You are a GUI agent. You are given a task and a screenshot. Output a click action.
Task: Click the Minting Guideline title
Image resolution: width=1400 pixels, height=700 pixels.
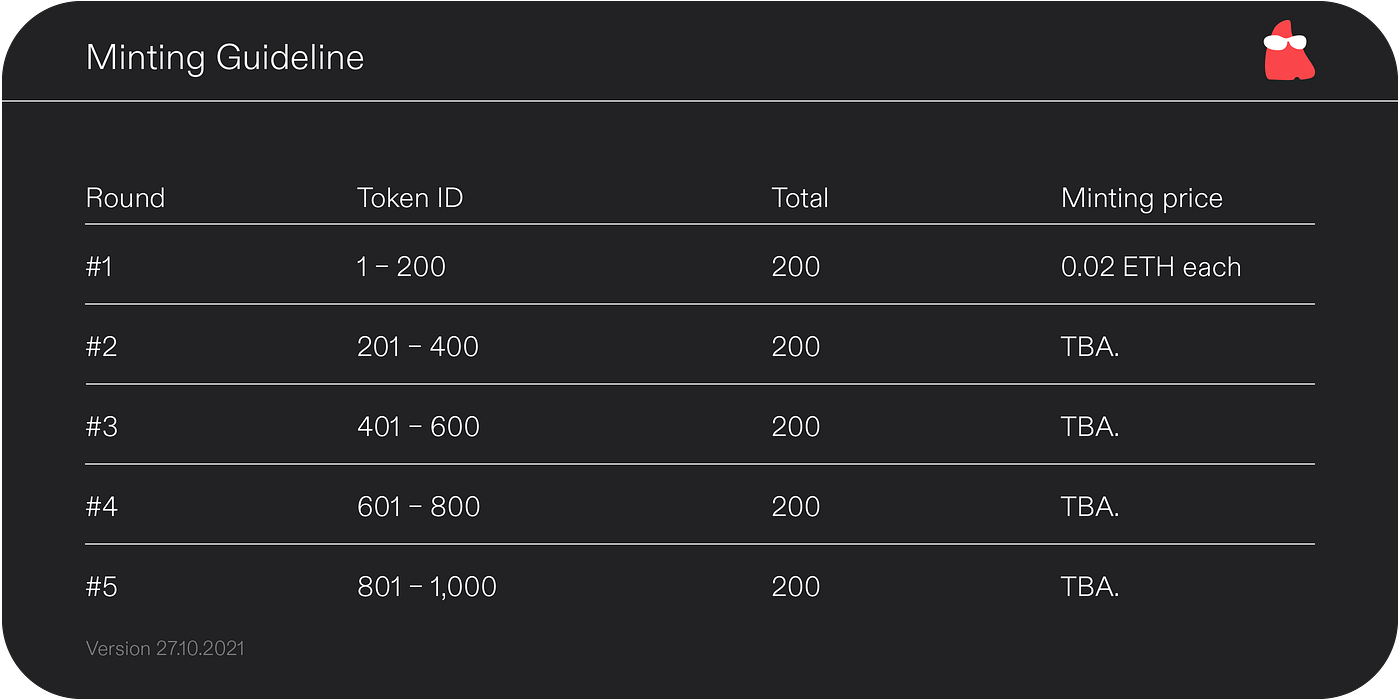pos(225,58)
